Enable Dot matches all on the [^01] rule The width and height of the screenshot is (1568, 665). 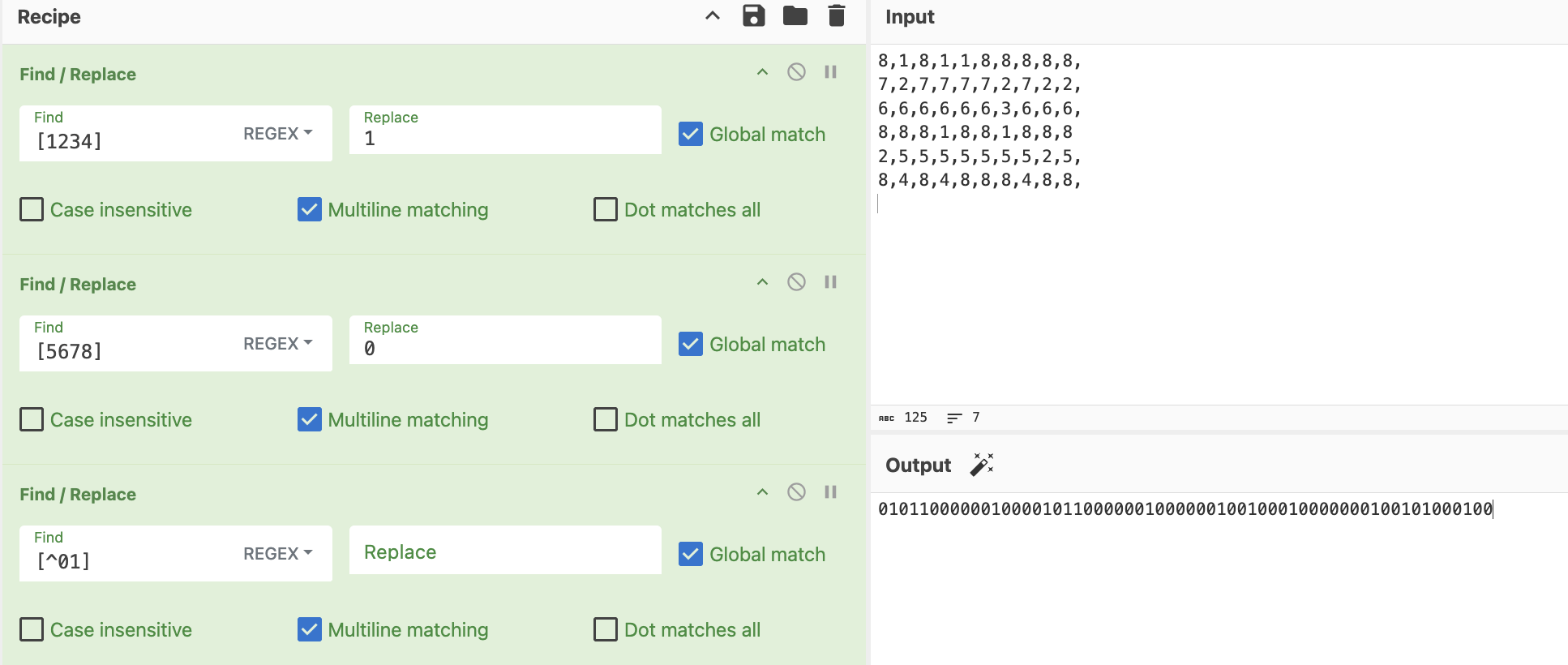tap(606, 630)
